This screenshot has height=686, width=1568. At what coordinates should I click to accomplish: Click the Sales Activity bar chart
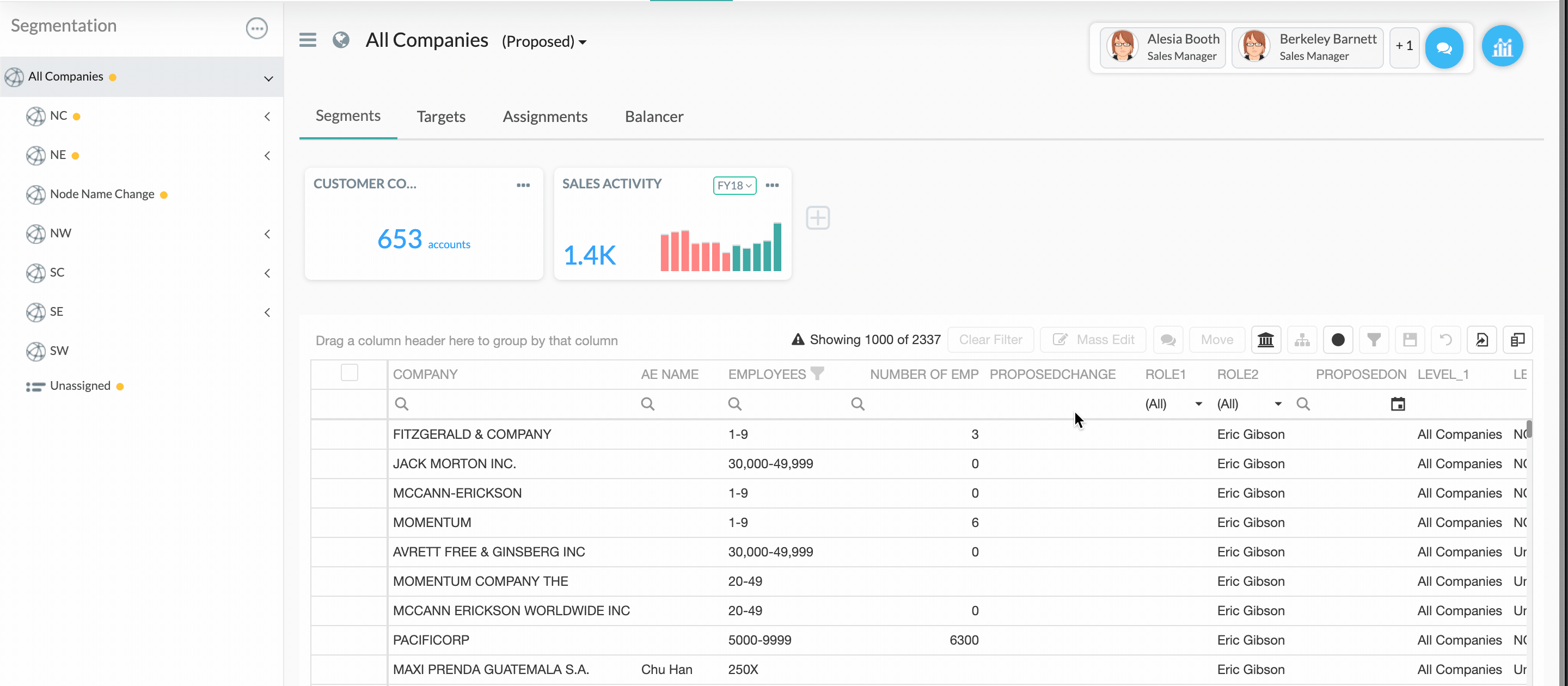click(x=721, y=246)
